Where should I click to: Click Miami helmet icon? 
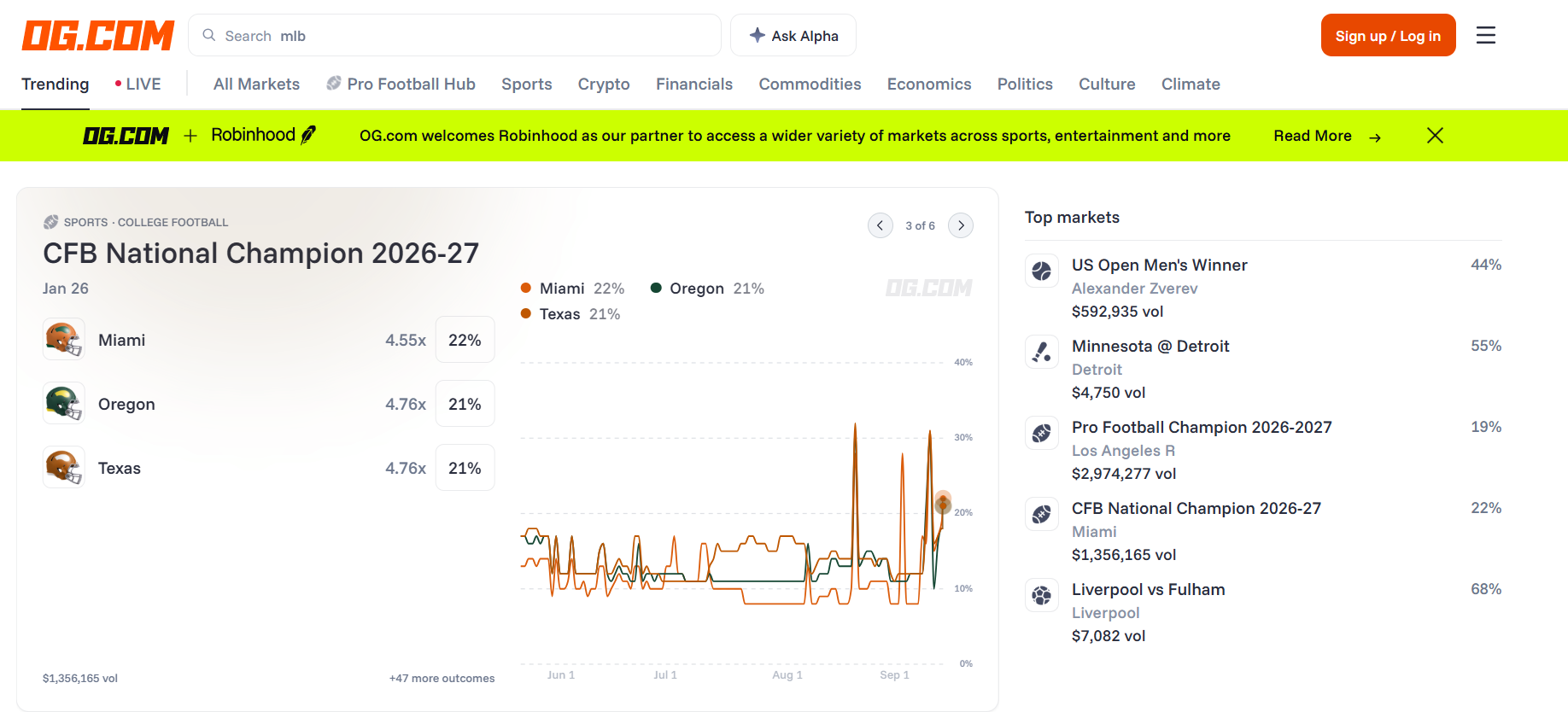coord(64,340)
